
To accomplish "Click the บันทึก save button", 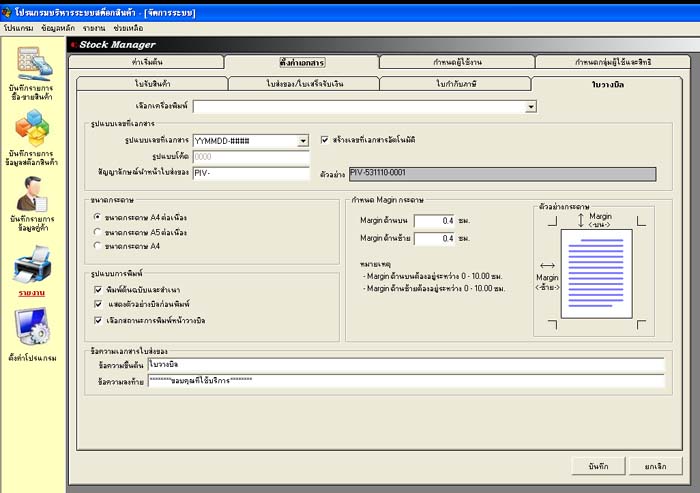I will pyautogui.click(x=598, y=466).
